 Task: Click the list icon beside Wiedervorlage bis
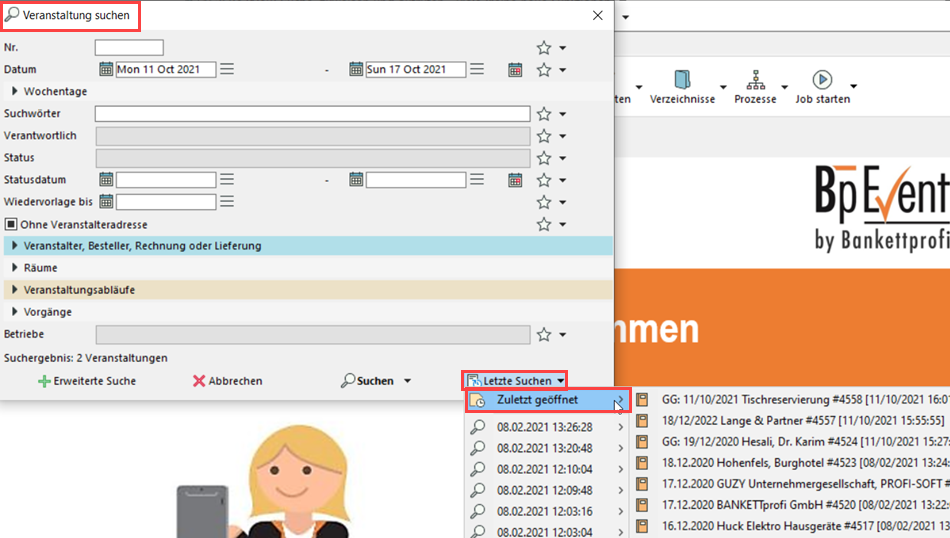(x=227, y=202)
